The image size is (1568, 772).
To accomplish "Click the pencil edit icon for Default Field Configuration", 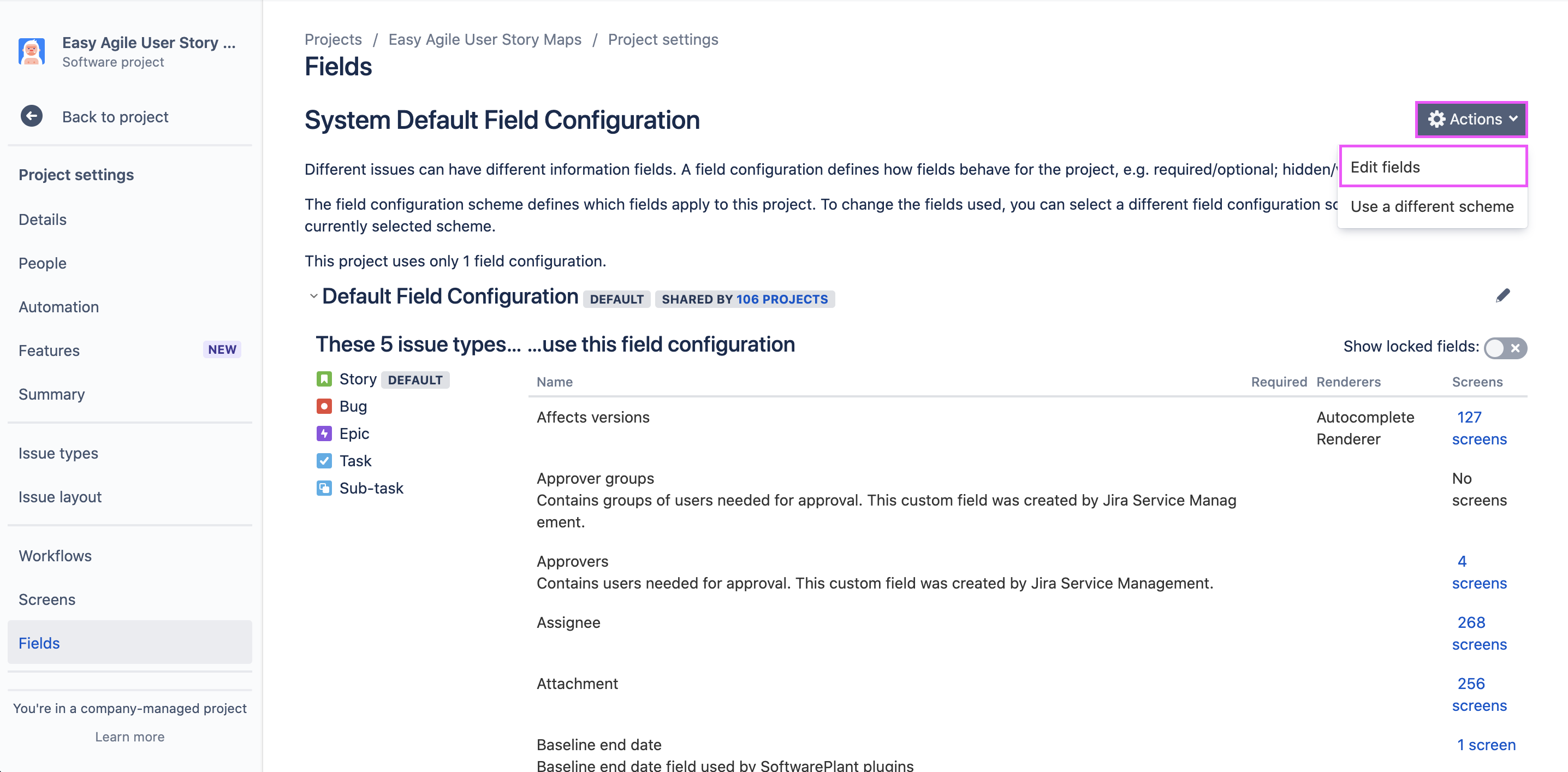I will (x=1502, y=296).
